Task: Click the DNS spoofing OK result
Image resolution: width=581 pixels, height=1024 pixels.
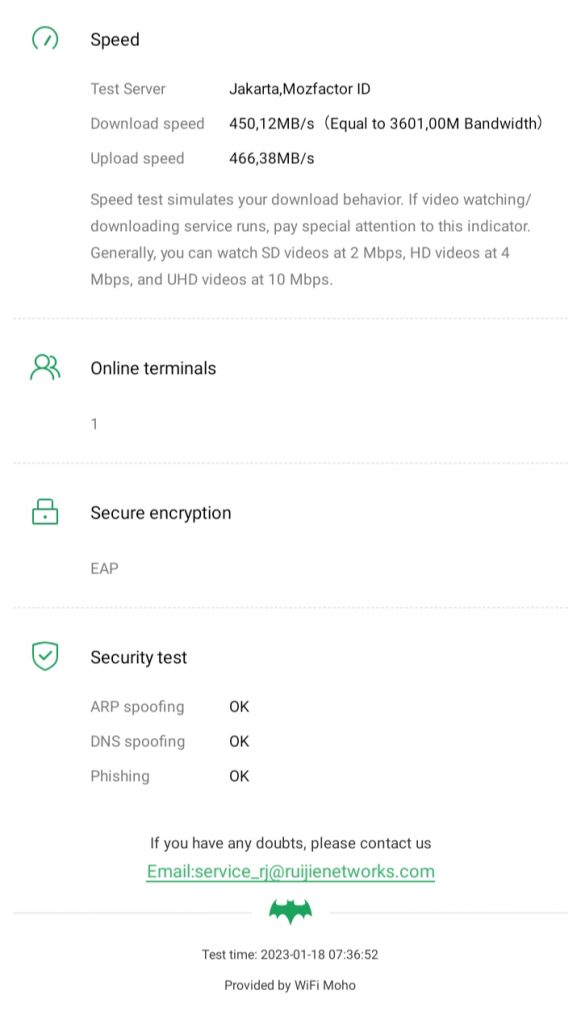Action: point(239,741)
